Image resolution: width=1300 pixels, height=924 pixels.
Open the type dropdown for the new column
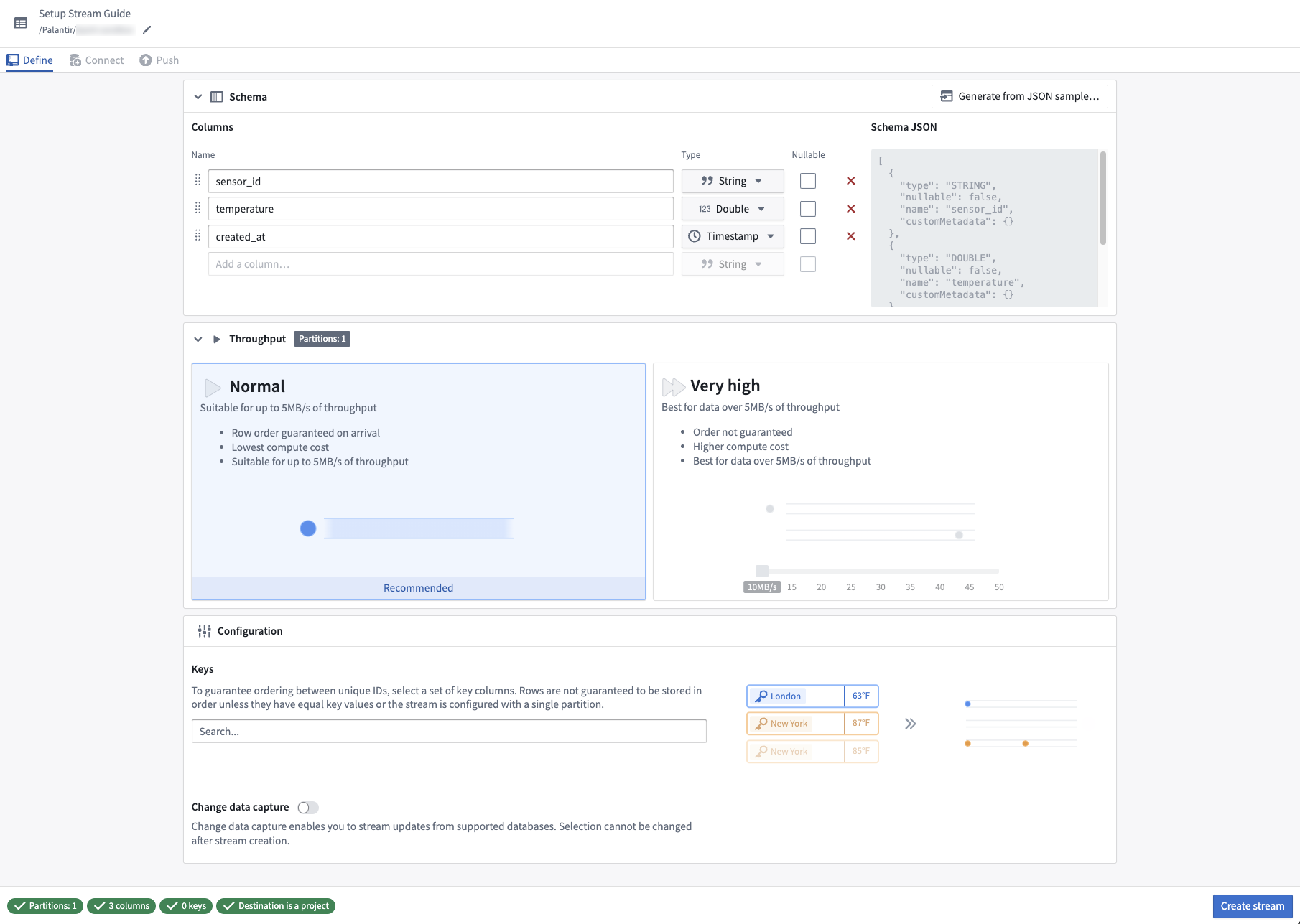click(x=732, y=264)
